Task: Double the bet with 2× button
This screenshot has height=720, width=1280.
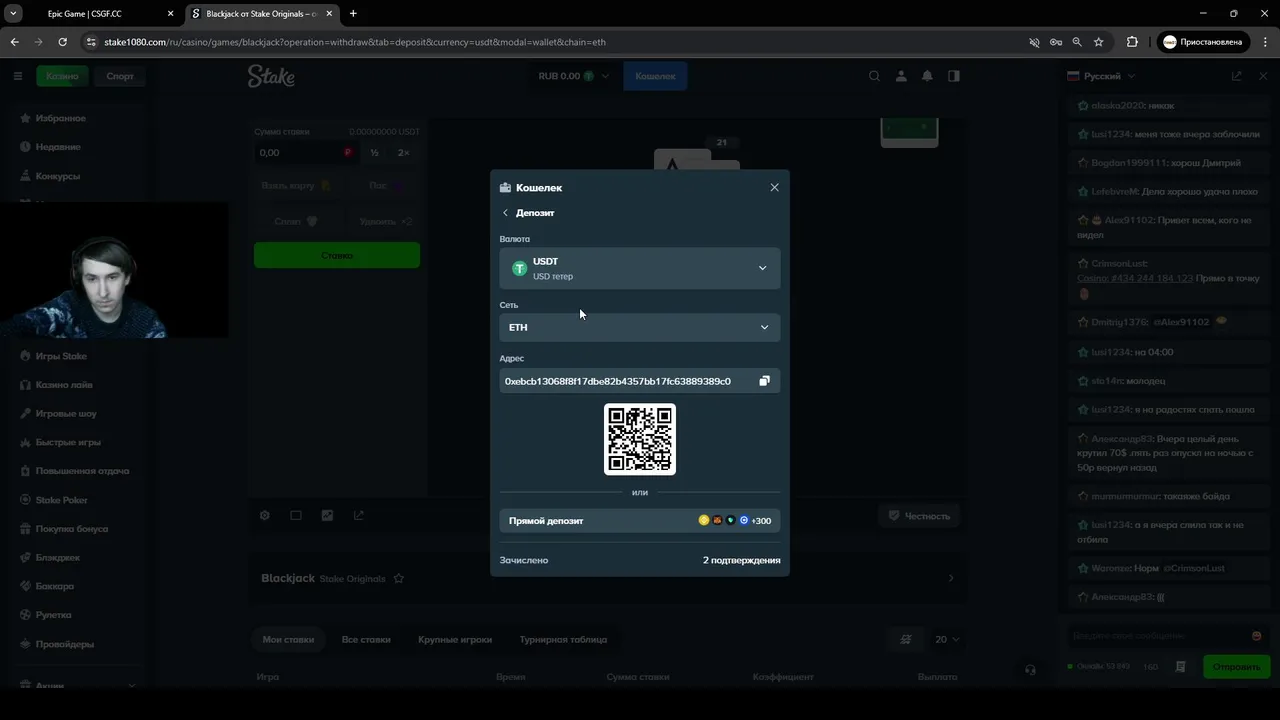Action: pos(403,153)
